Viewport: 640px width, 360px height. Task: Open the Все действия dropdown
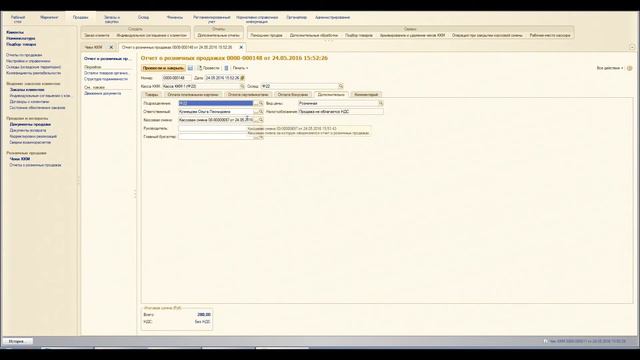610,68
